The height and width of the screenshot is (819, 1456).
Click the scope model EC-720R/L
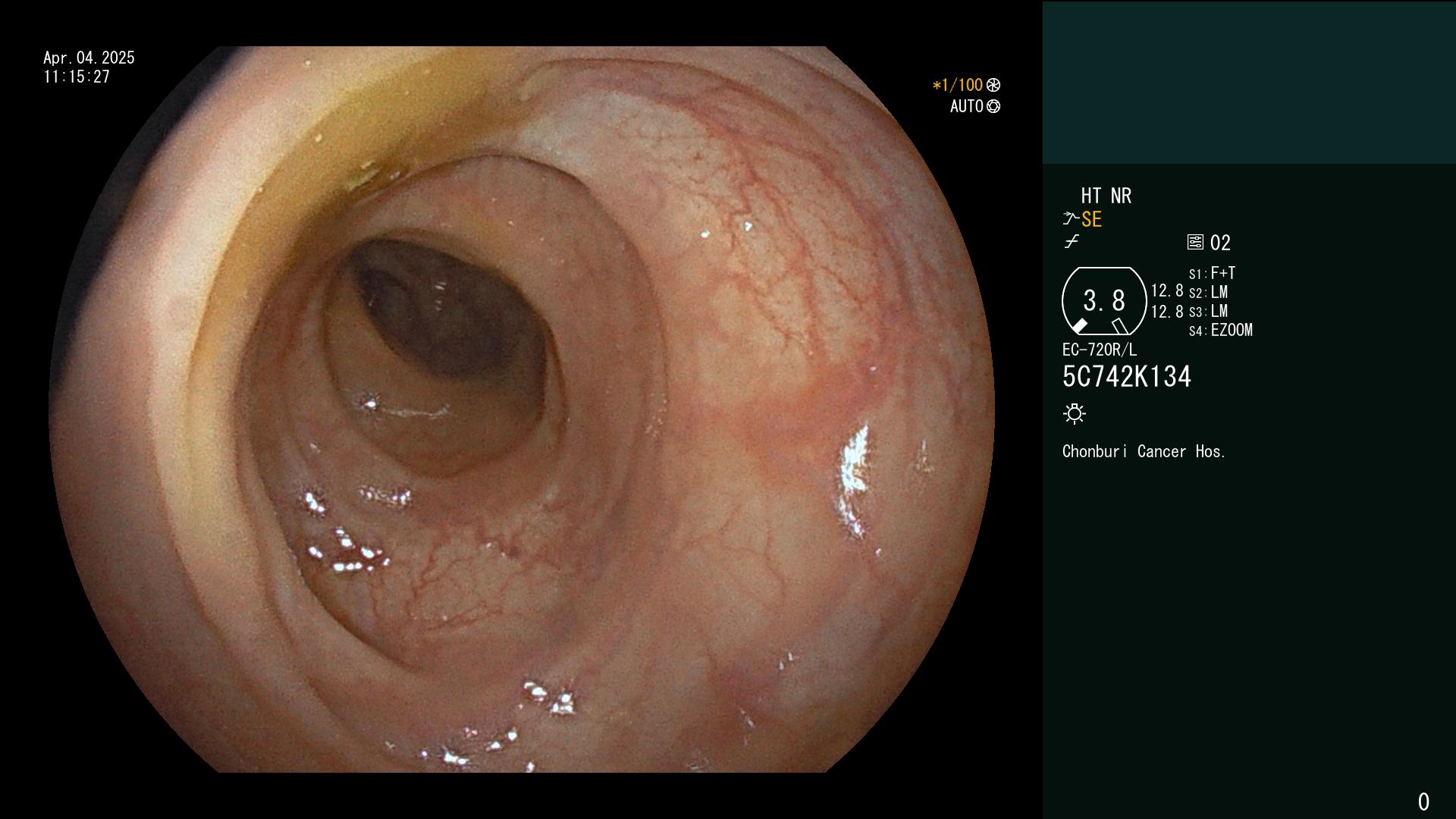pos(1100,350)
